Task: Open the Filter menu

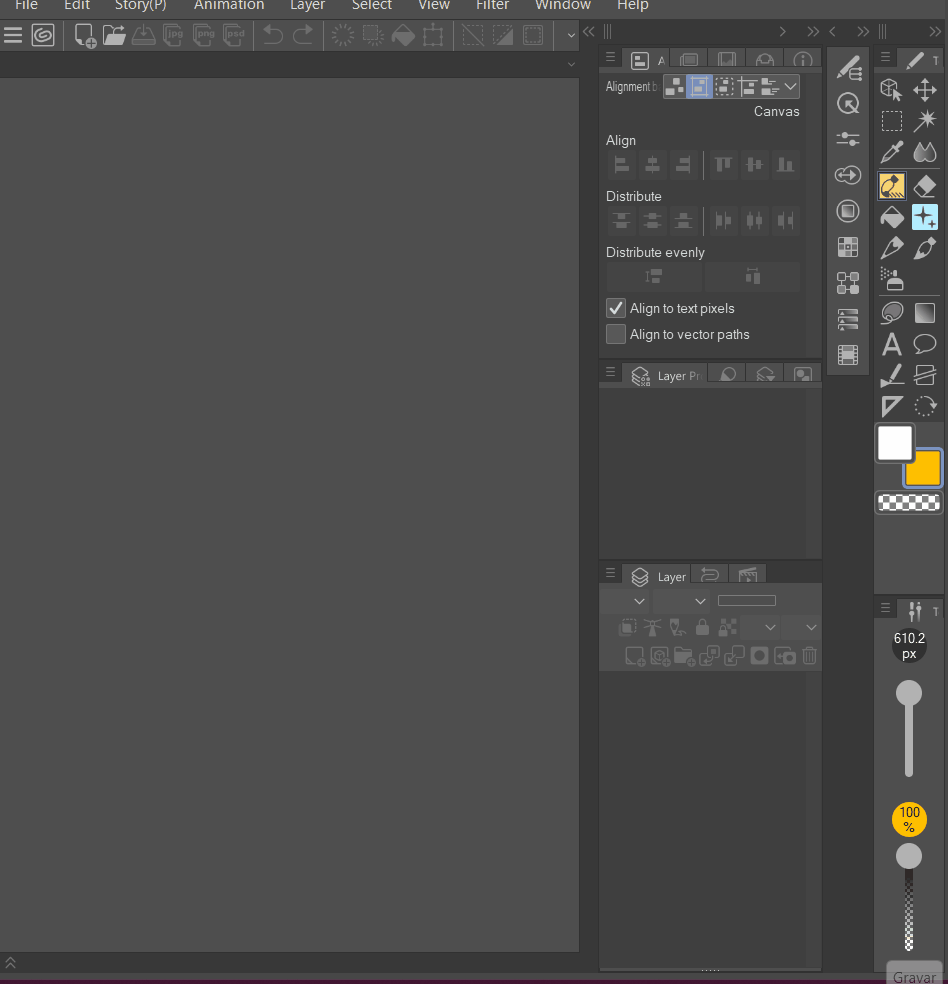Action: coord(492,5)
